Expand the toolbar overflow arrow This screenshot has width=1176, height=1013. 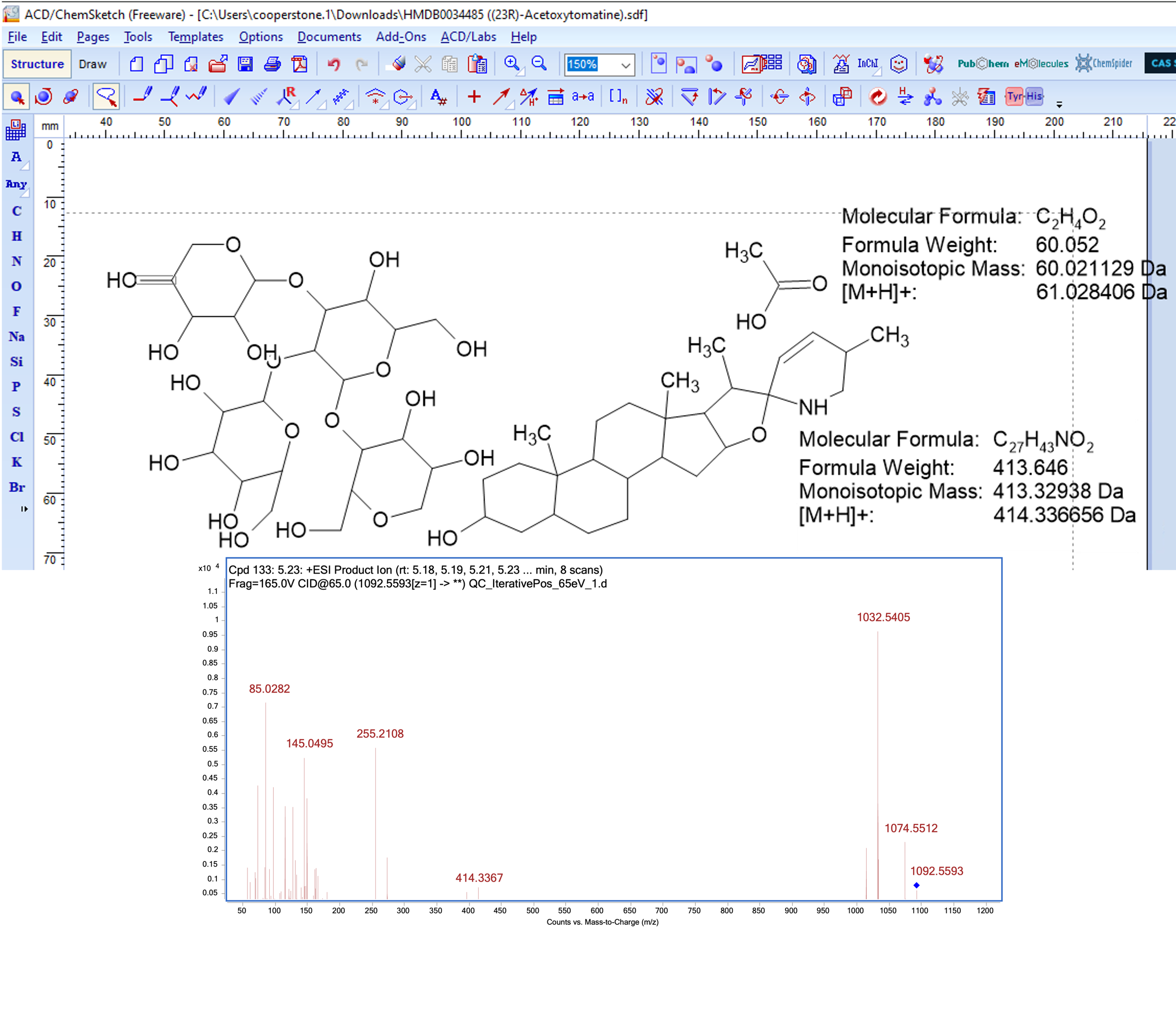coord(1059,104)
